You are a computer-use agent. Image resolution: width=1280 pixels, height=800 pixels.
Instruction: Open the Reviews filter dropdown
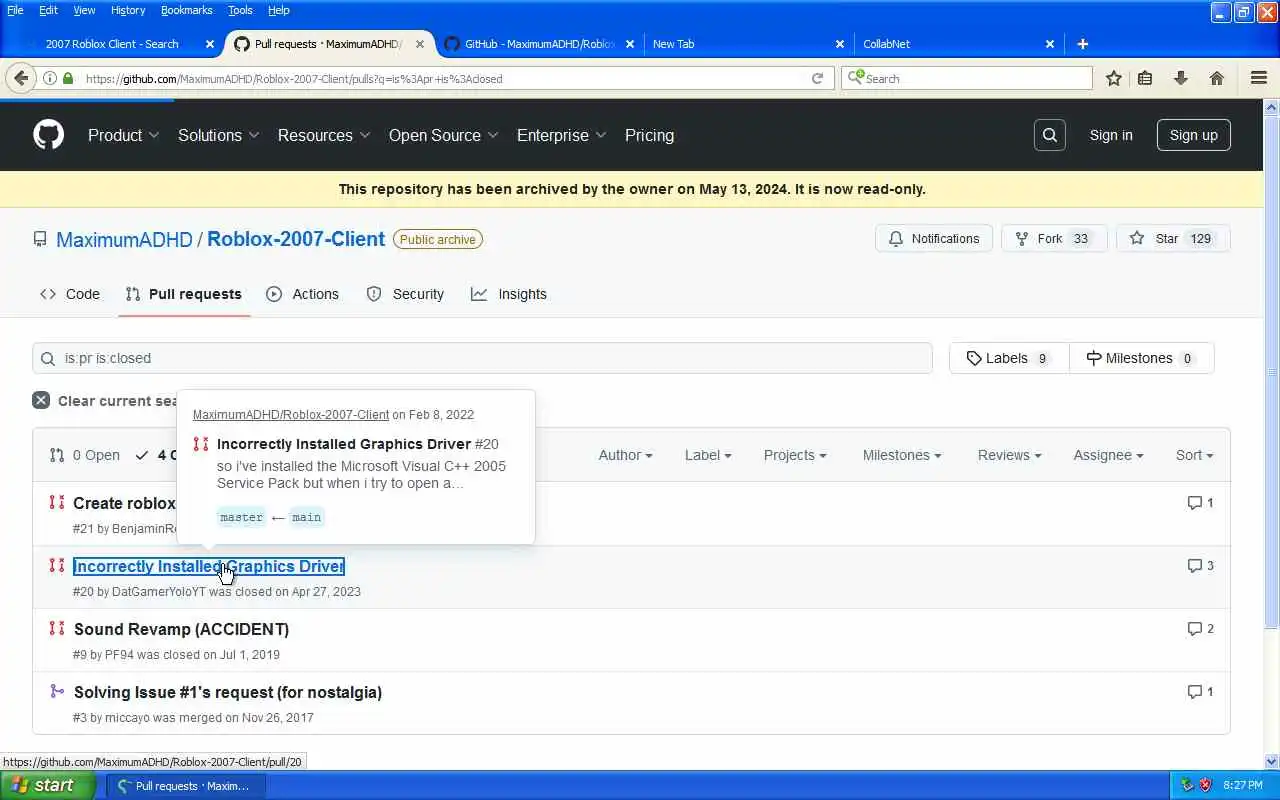click(1009, 455)
